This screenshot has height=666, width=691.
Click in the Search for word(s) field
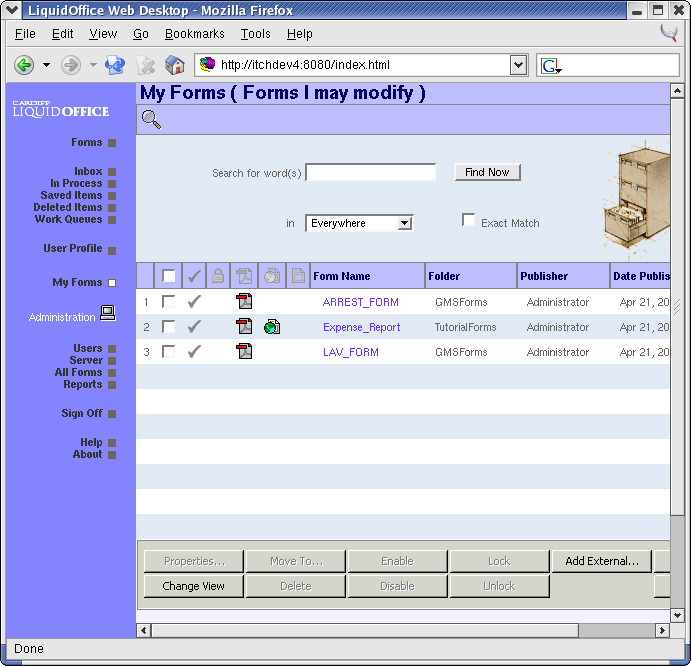tap(370, 173)
